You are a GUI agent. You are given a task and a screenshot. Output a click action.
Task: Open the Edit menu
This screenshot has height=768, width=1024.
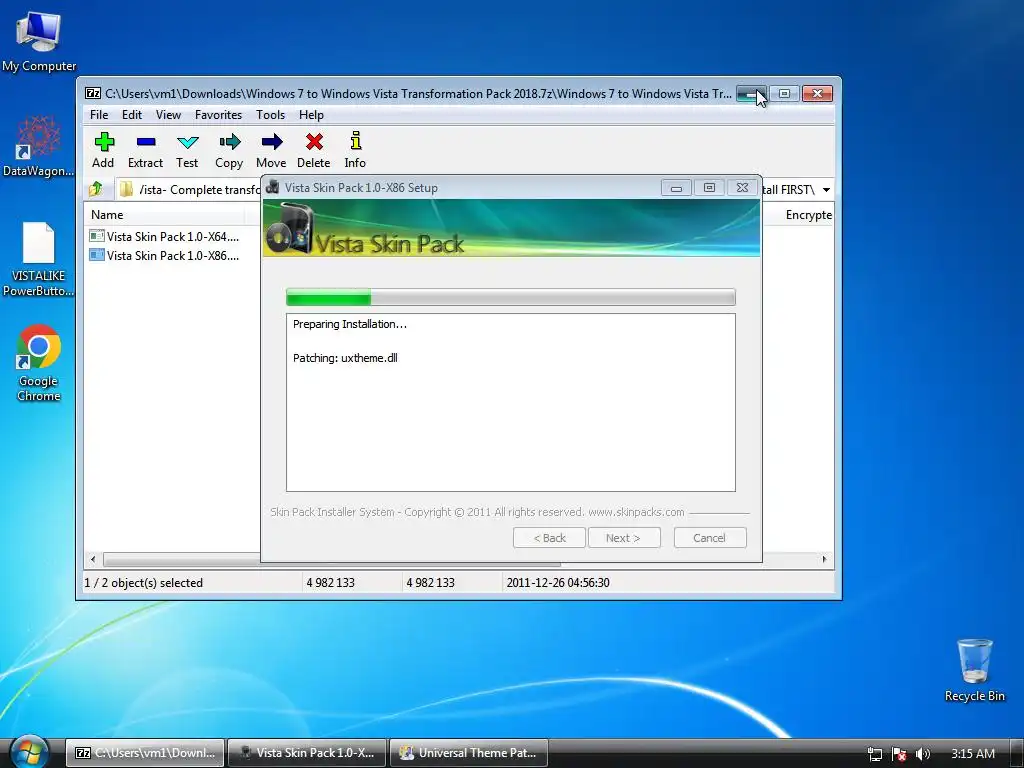tap(132, 115)
